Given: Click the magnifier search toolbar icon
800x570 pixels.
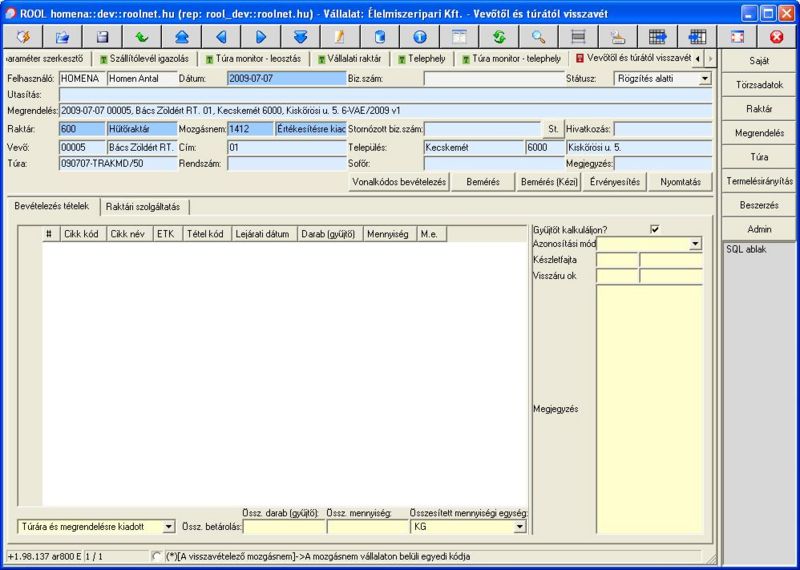Looking at the screenshot, I should click(538, 37).
